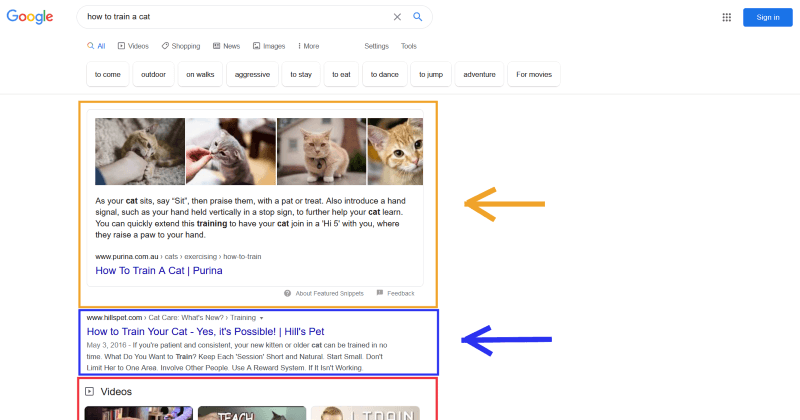The image size is (800, 420).
Task: Select the 'to stay' suggestion chip
Action: coord(301,75)
